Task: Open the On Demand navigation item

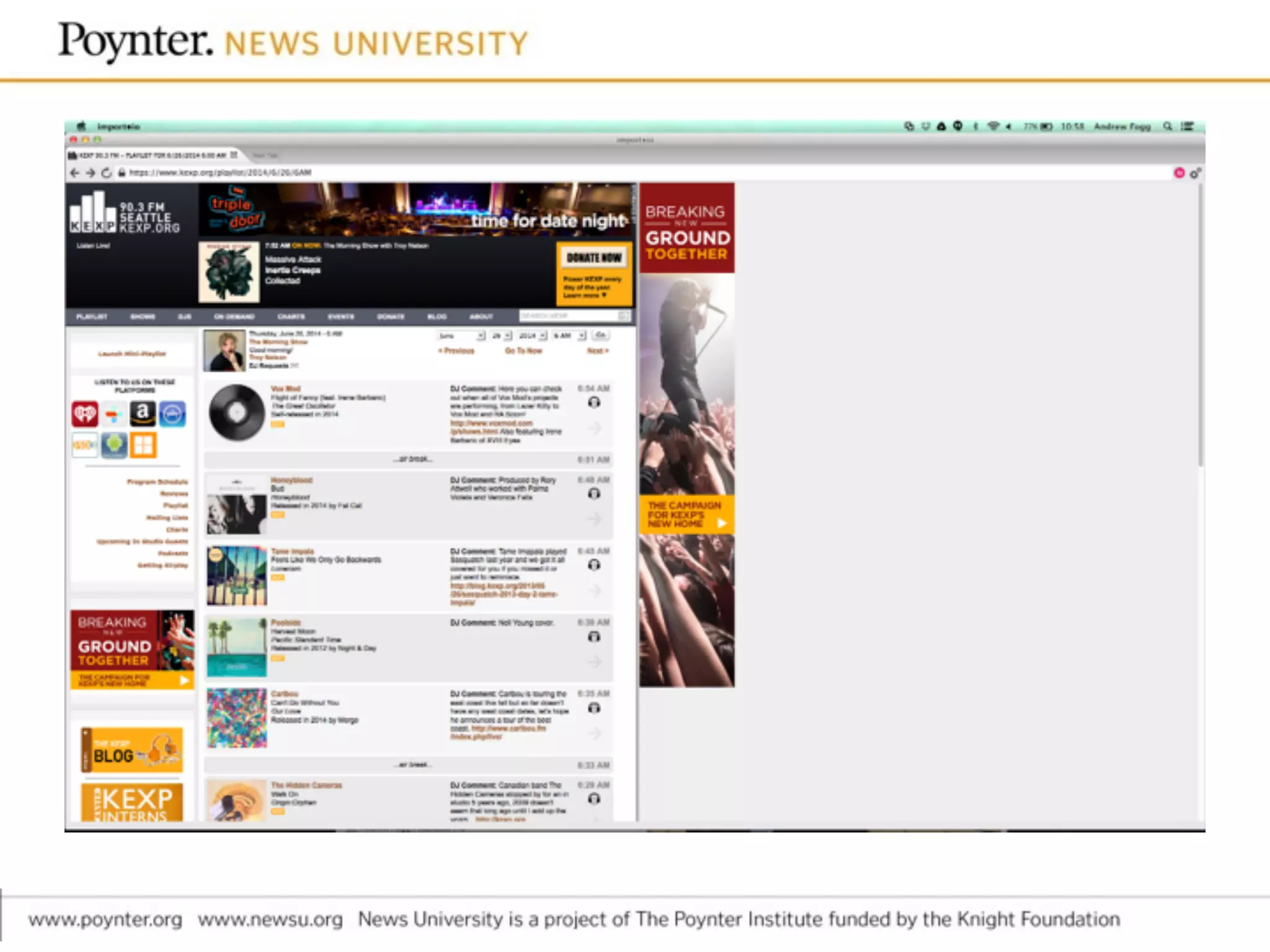Action: click(234, 317)
